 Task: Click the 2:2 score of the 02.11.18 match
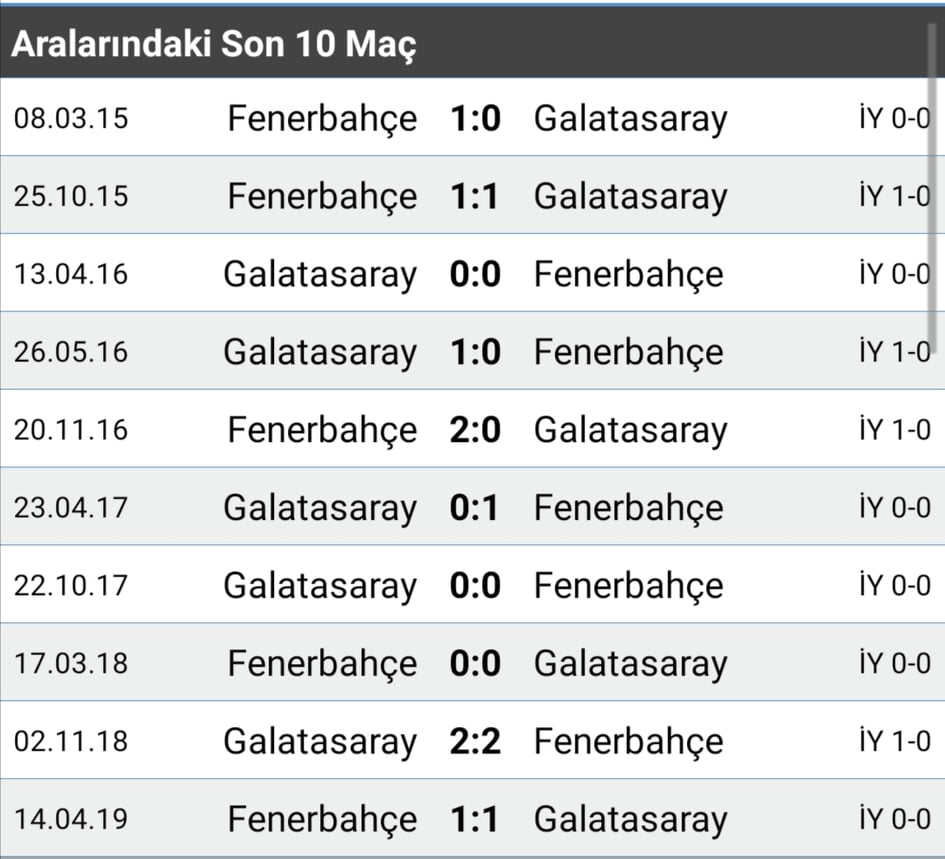[x=475, y=741]
